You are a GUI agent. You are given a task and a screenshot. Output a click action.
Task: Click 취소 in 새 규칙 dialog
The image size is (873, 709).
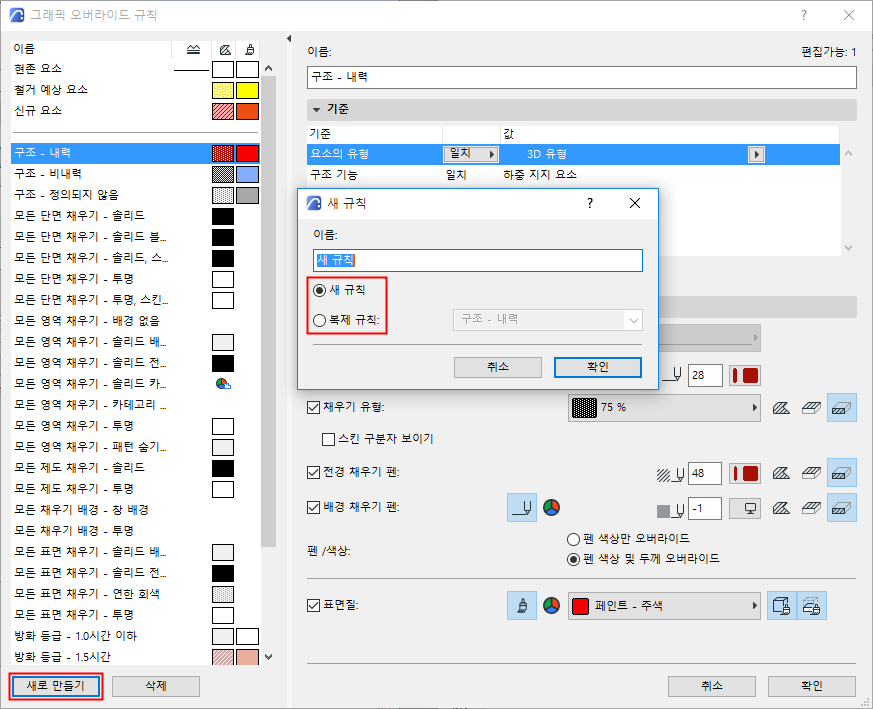point(498,367)
